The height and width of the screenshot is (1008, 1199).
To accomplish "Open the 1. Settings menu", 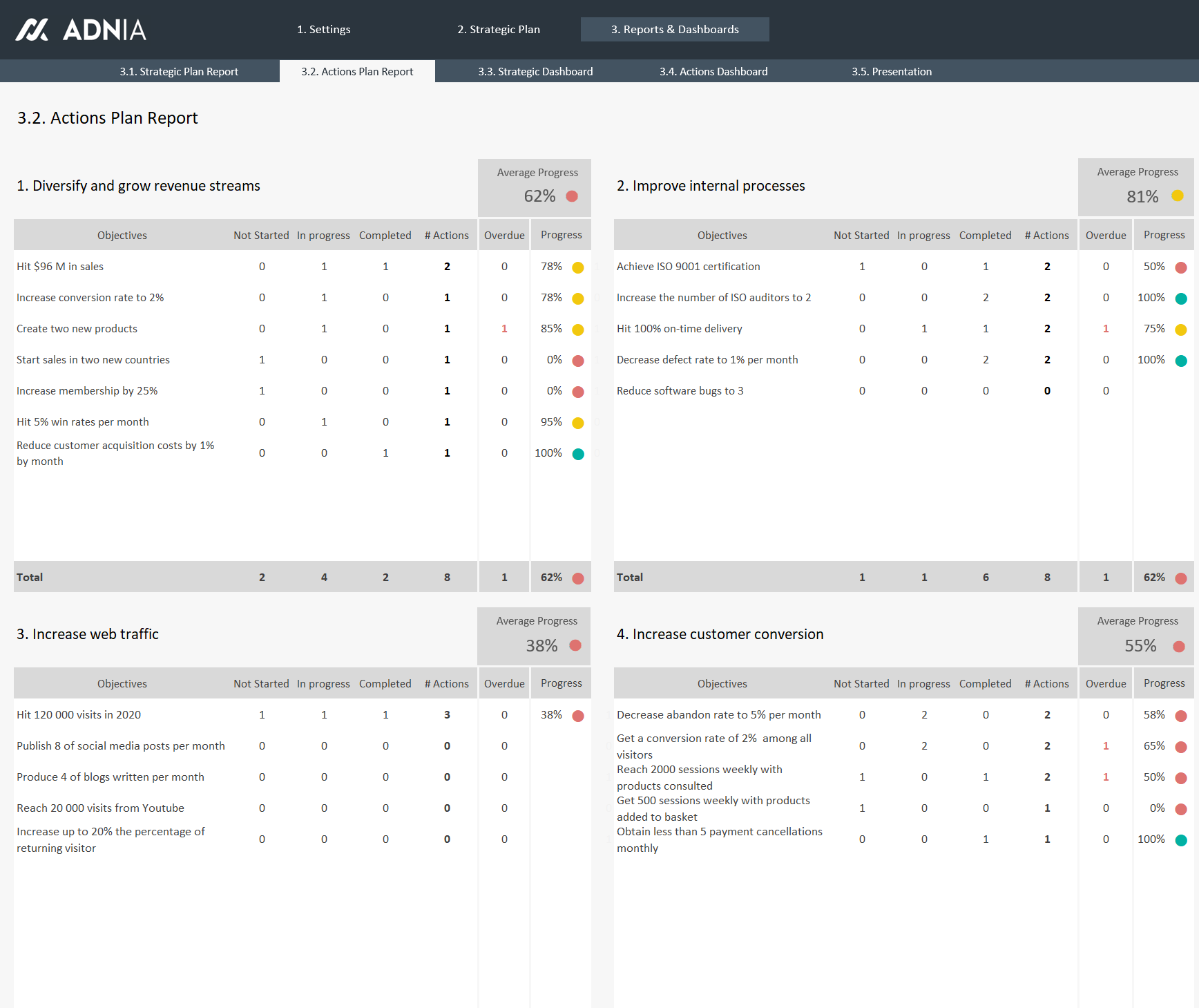I will point(323,29).
